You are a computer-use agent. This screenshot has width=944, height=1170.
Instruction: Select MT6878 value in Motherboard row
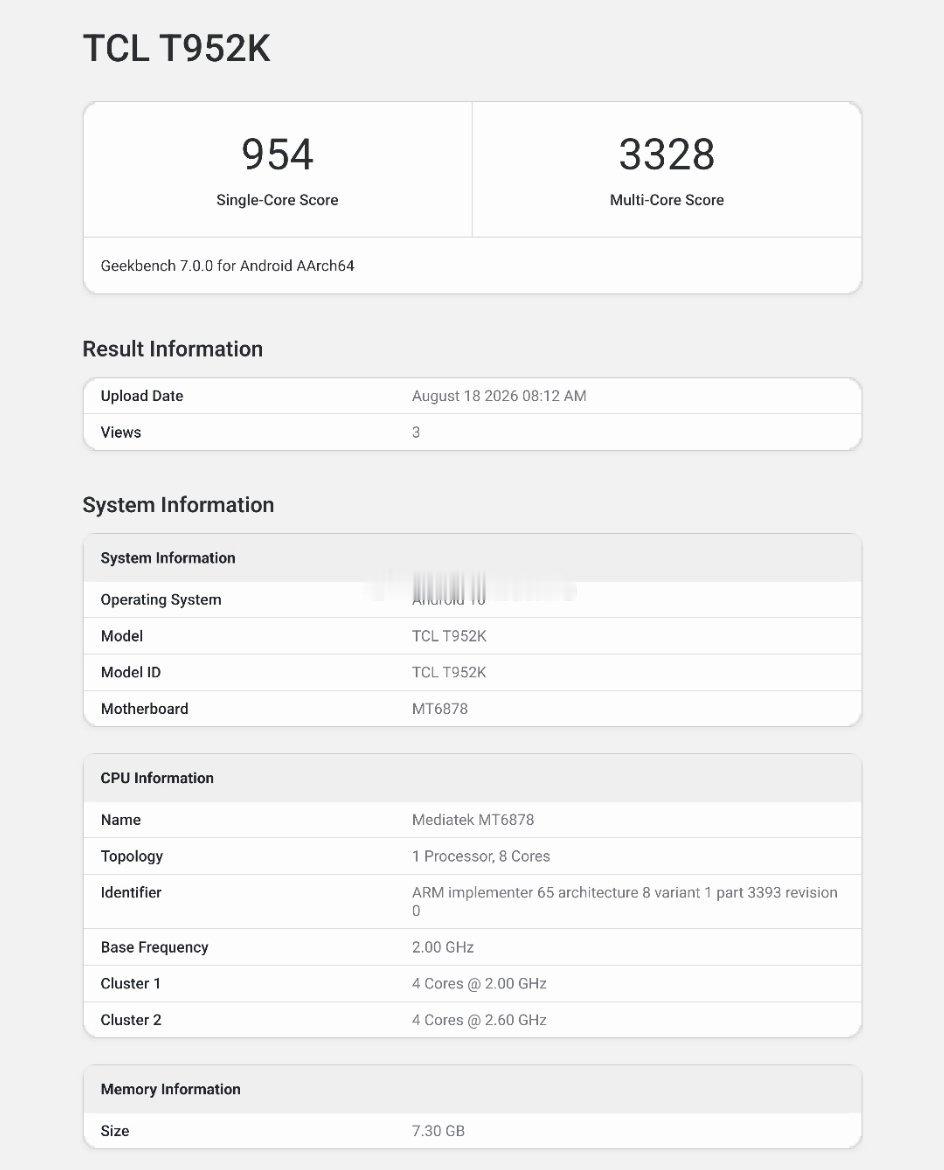coord(440,709)
